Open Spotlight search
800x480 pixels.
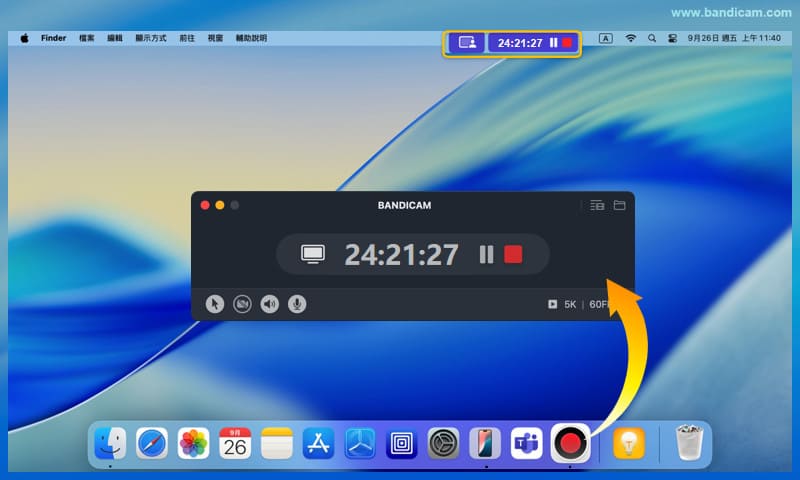click(x=652, y=38)
